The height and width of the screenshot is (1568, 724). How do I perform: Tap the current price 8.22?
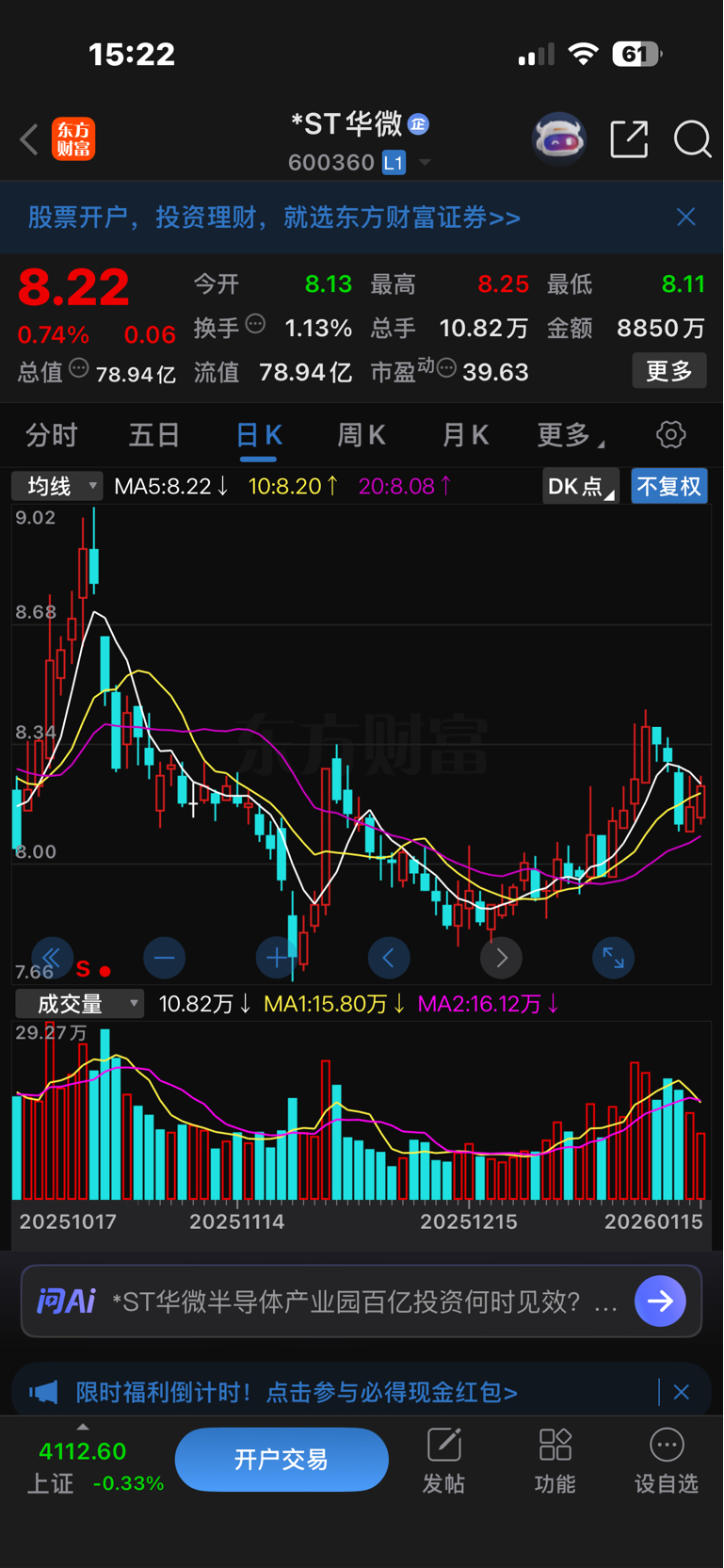(x=73, y=287)
